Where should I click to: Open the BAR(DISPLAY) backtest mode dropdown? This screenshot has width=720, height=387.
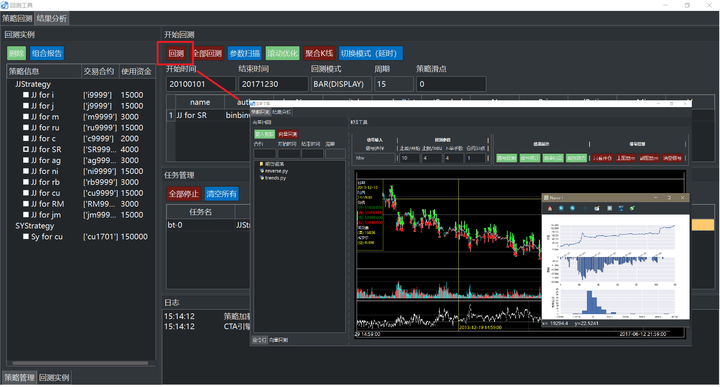[x=341, y=84]
